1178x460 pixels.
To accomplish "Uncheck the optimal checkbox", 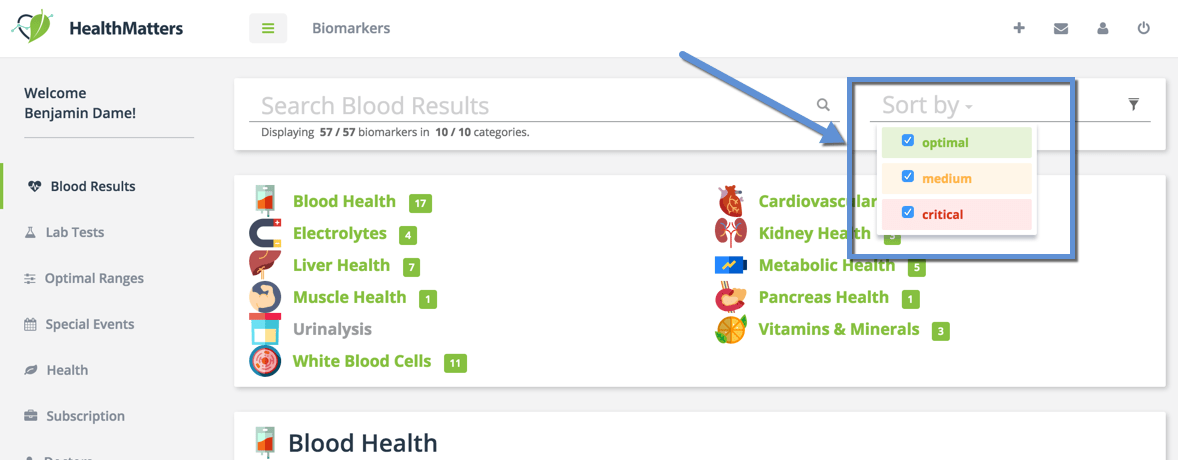I will pos(908,141).
